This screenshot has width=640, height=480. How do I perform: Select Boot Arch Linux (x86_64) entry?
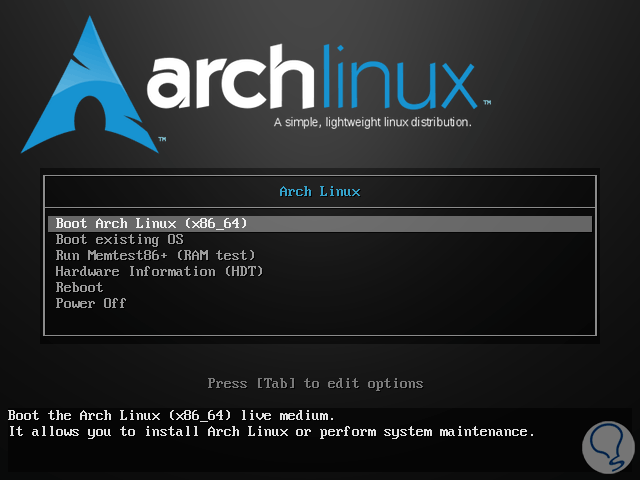320,224
